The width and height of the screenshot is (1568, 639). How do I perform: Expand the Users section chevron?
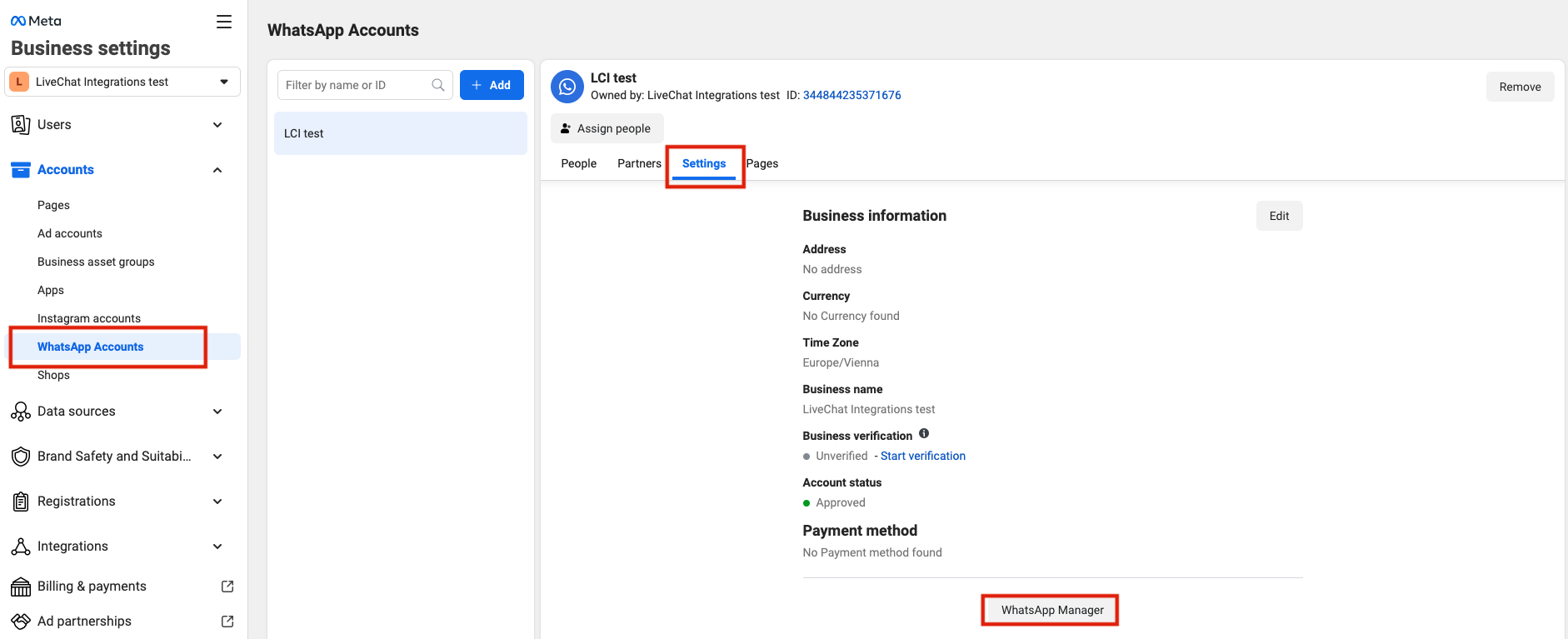pyautogui.click(x=217, y=125)
